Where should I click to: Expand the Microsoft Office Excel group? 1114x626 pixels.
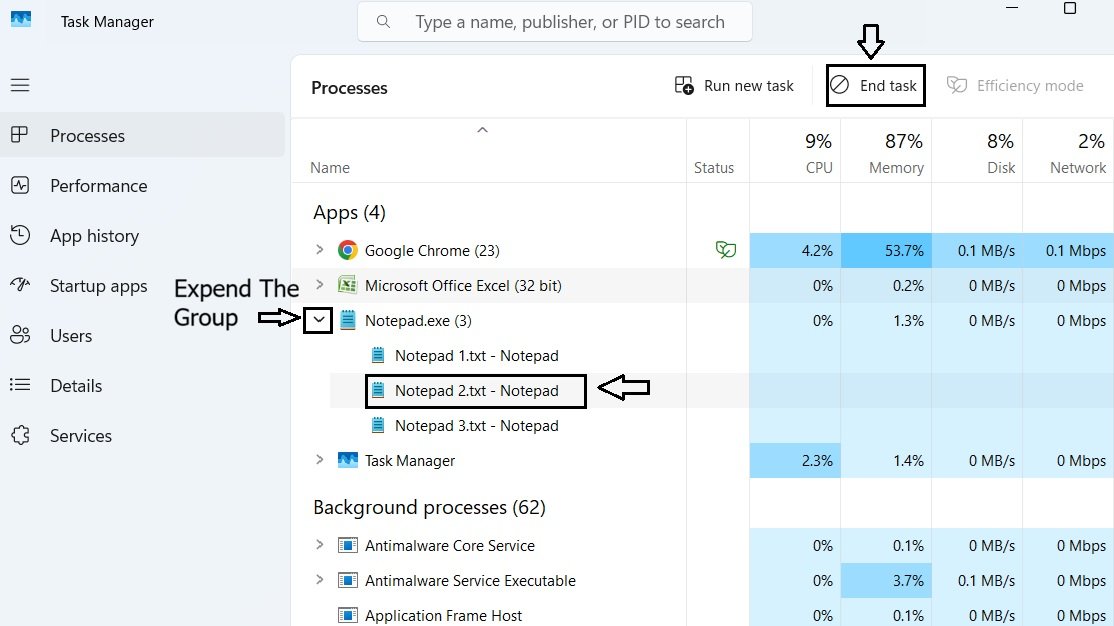320,284
